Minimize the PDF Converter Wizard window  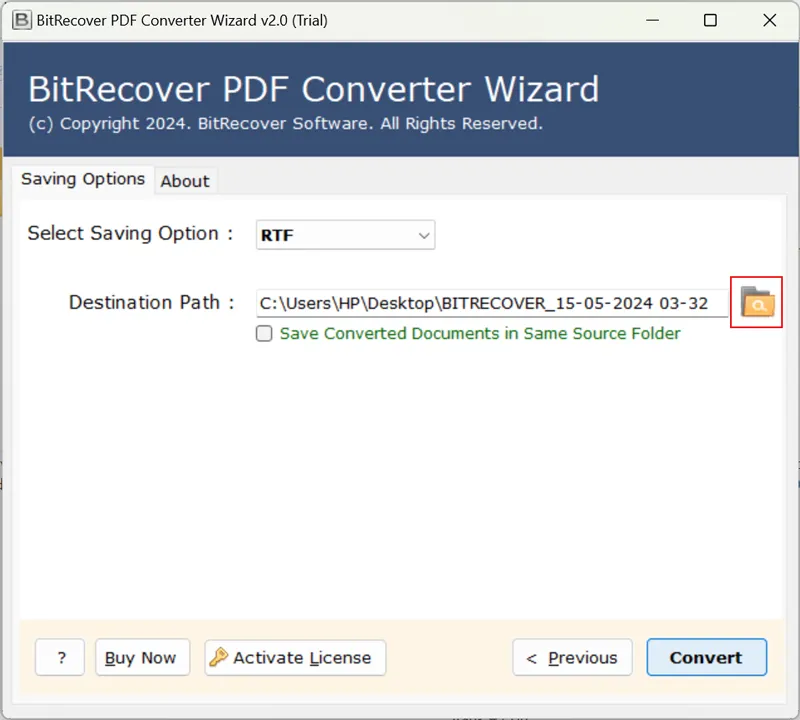coord(652,20)
